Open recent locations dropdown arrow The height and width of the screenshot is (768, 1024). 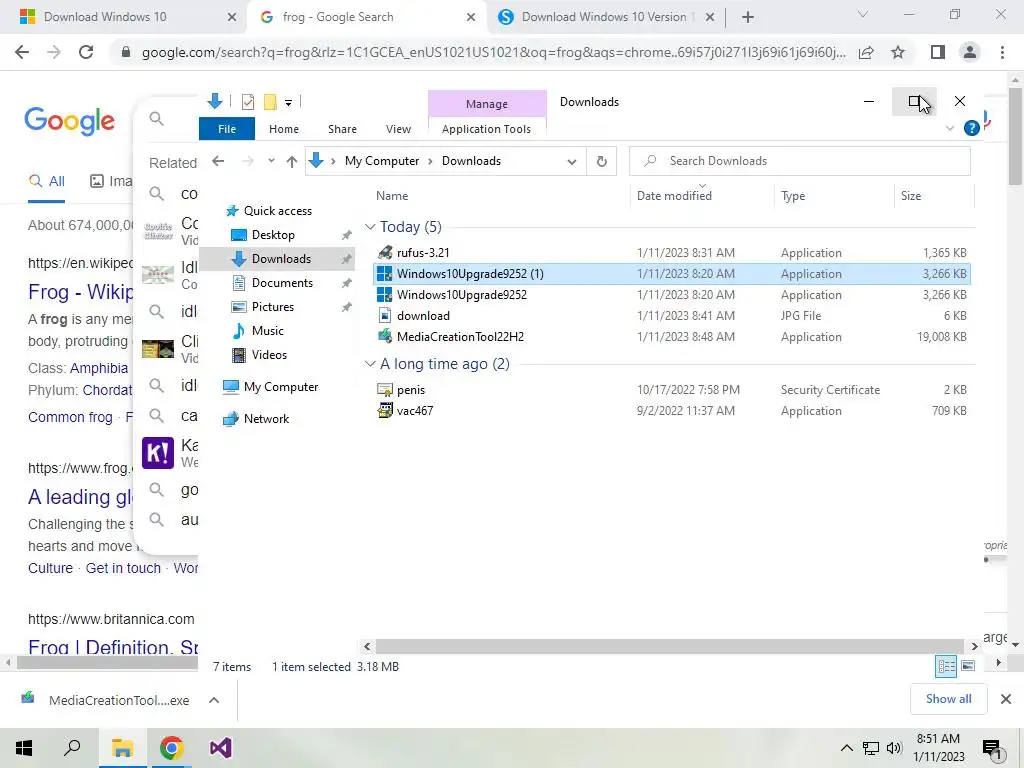tap(271, 161)
